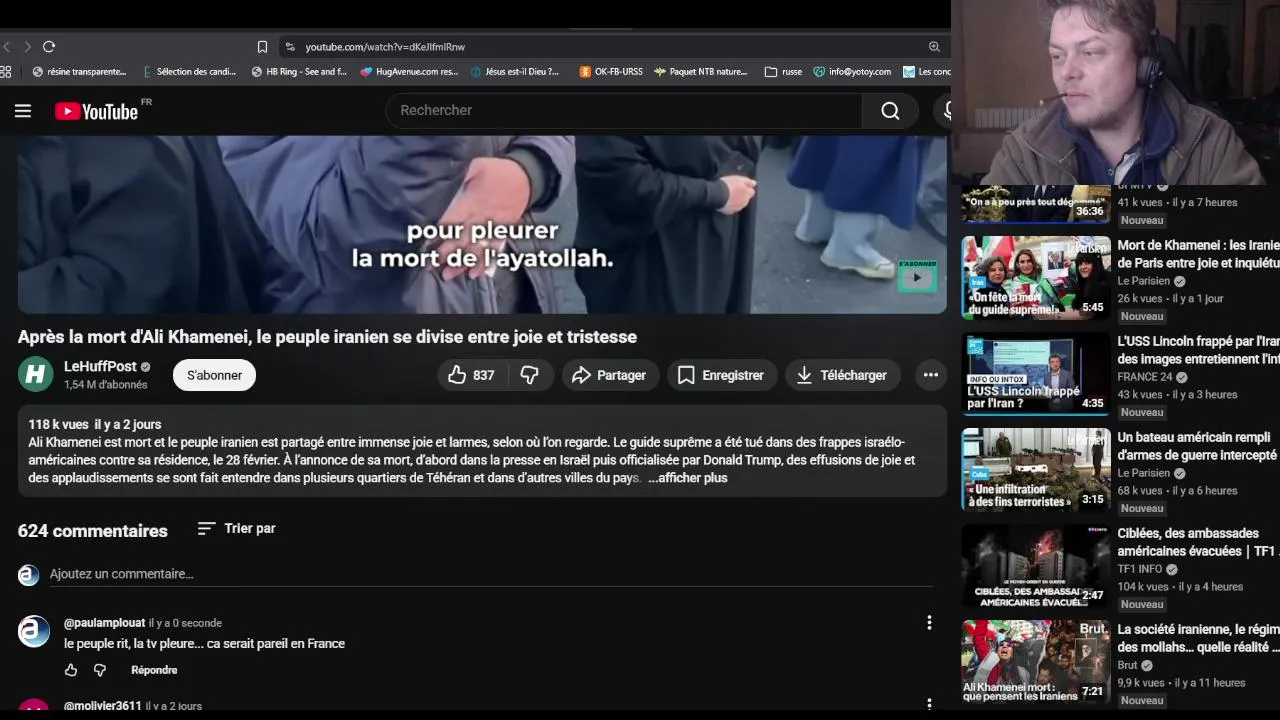
Task: Go forward in the browser
Action: [x=27, y=47]
